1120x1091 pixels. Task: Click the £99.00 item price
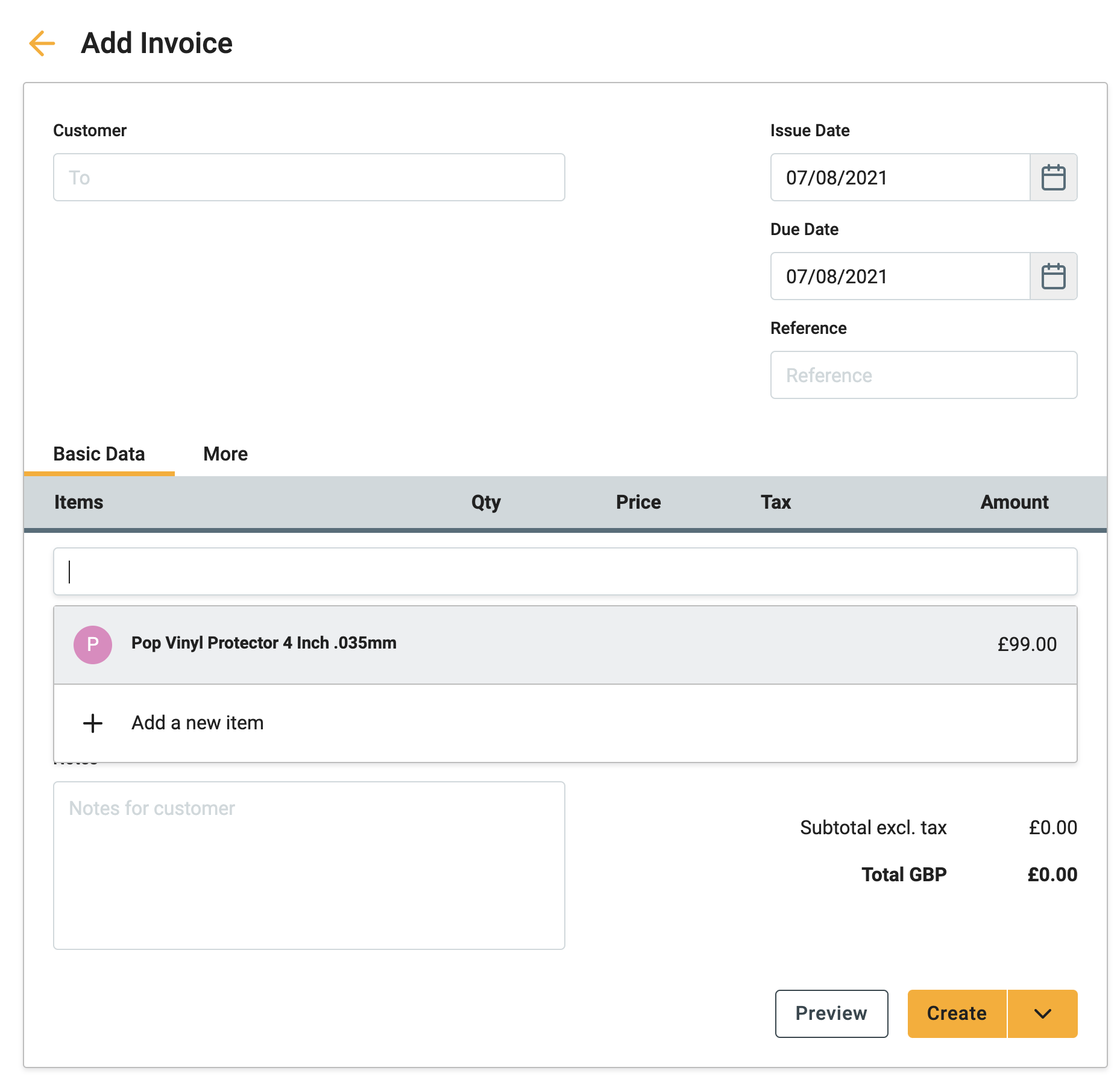(x=1027, y=644)
